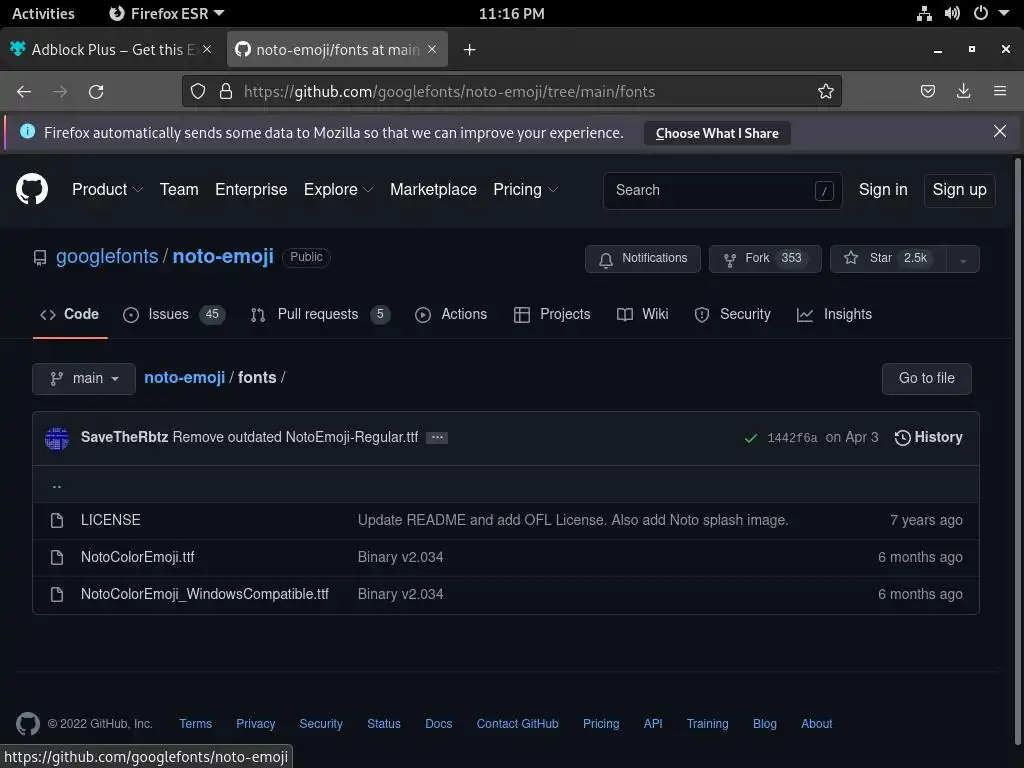View site security padlock info
The width and height of the screenshot is (1024, 768).
226,91
